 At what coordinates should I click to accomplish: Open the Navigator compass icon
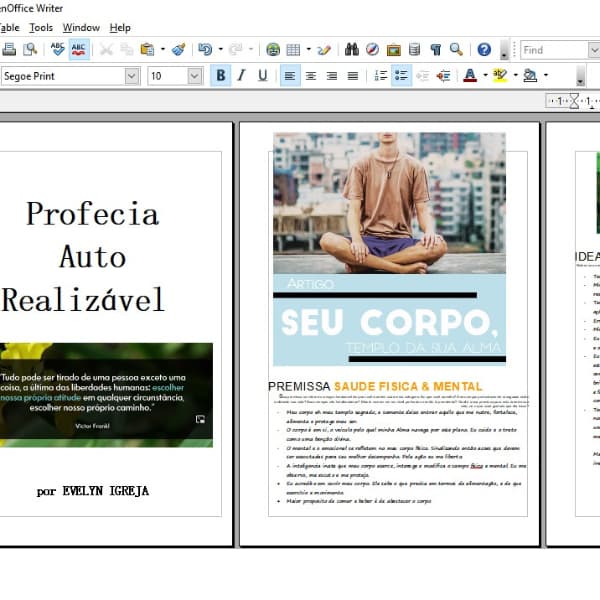tap(372, 49)
